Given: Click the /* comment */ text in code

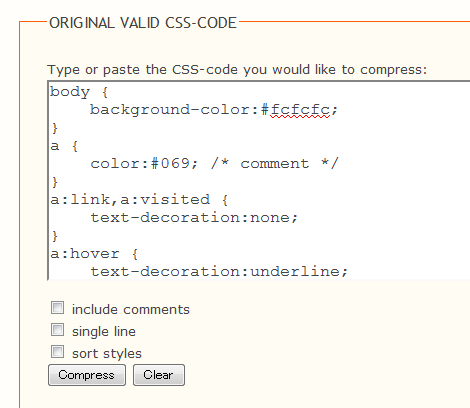Looking at the screenshot, I should pyautogui.click(x=275, y=164).
